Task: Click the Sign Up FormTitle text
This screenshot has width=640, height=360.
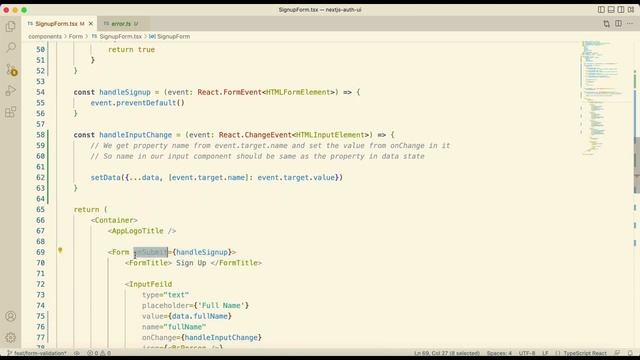Action: [x=191, y=263]
